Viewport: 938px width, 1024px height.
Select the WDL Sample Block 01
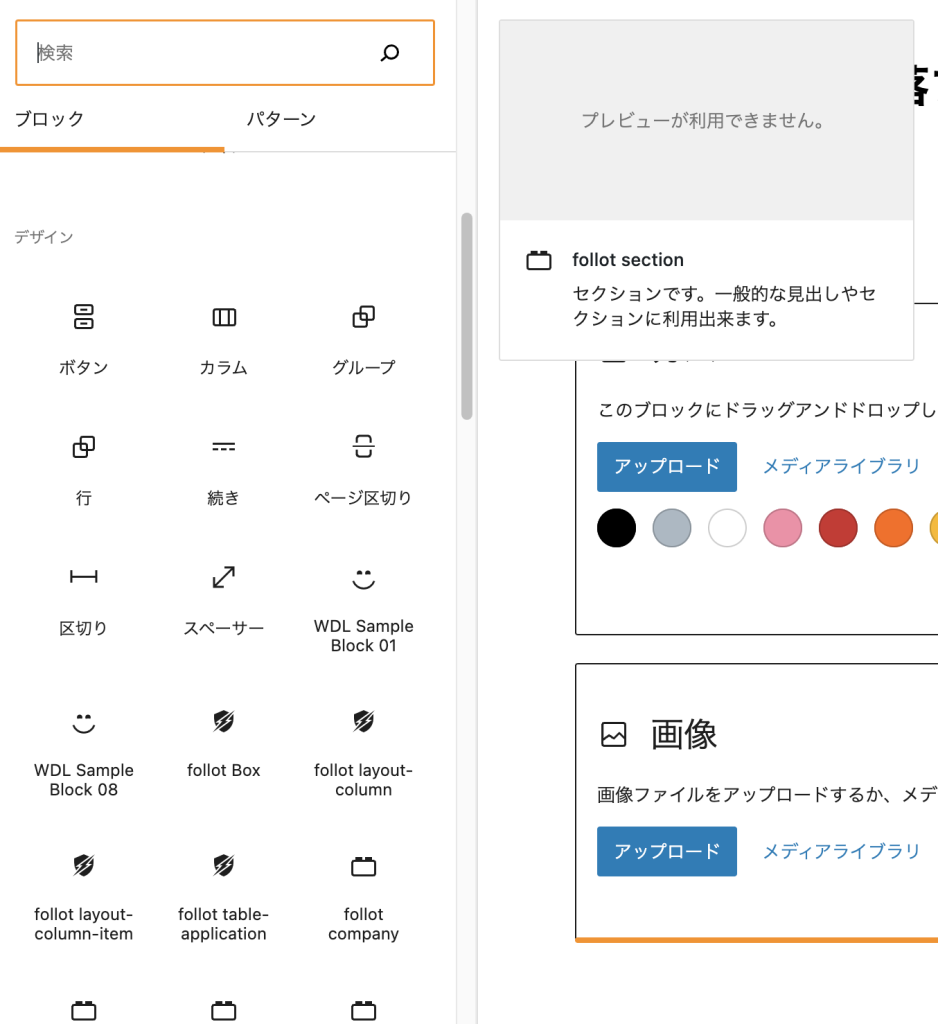[363, 609]
